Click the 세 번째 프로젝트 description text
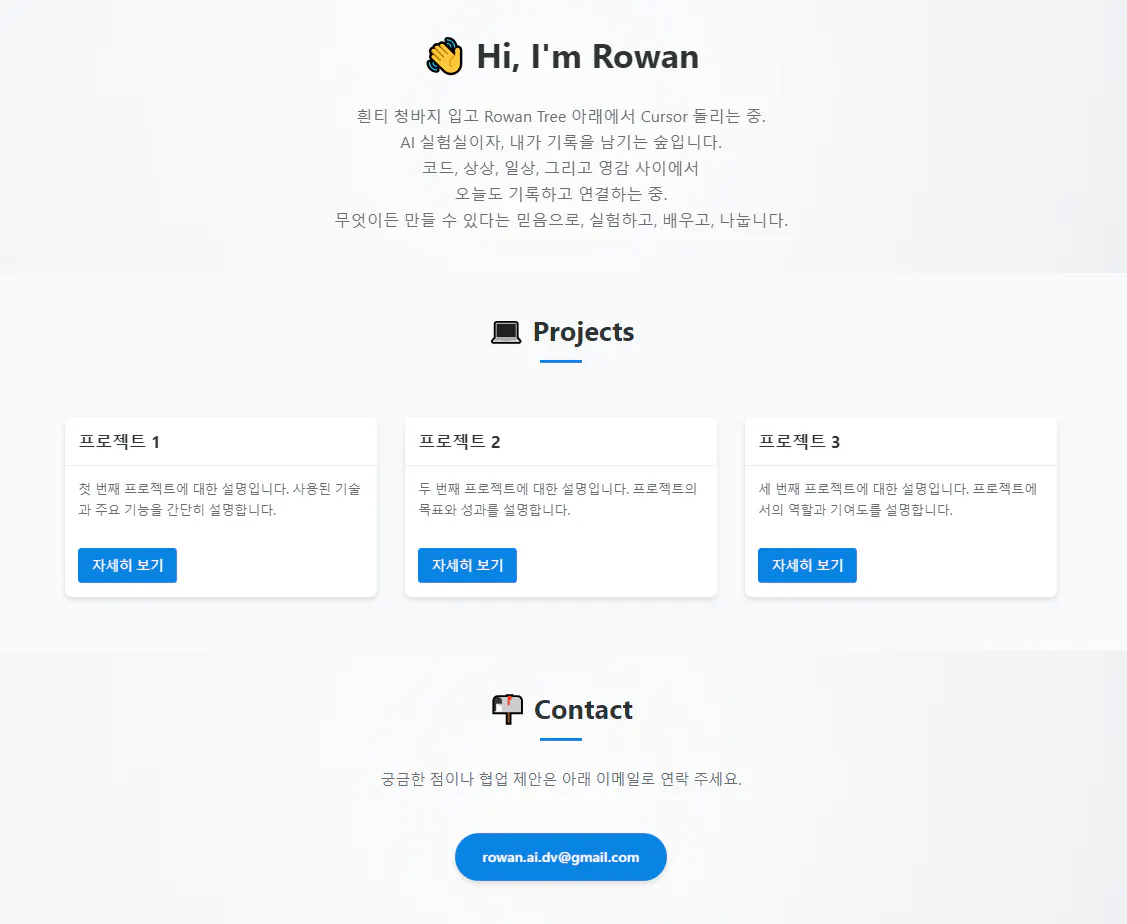Screen dimensions: 1127x924 coord(898,499)
